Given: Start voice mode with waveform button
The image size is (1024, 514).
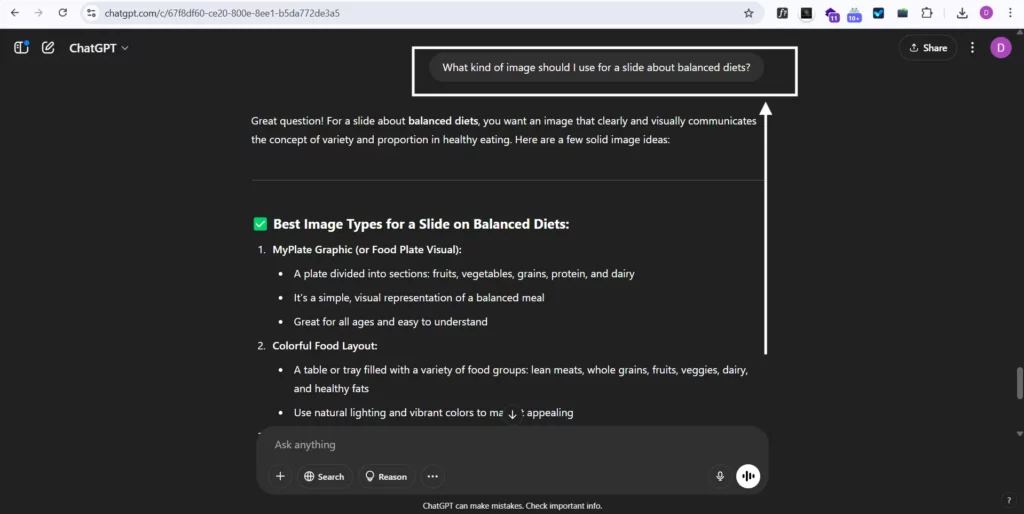Looking at the screenshot, I should (748, 477).
